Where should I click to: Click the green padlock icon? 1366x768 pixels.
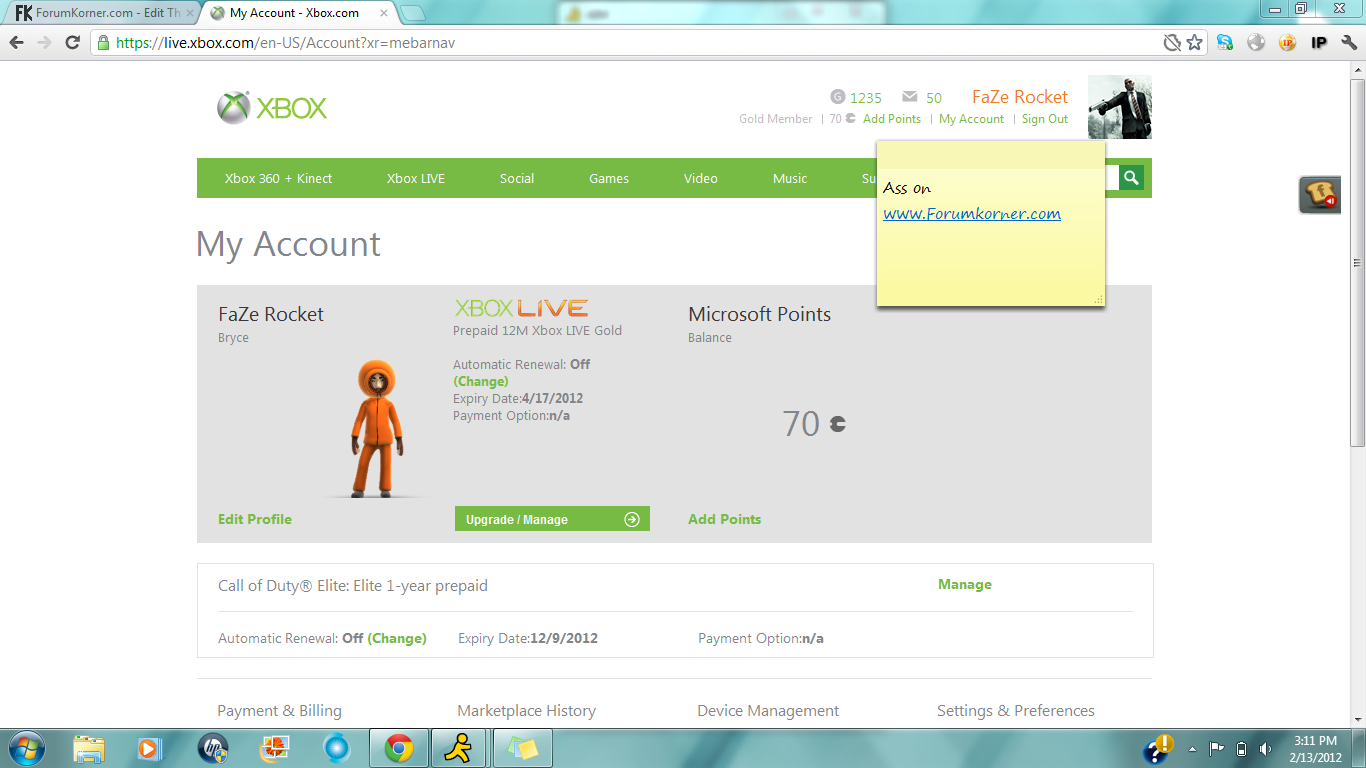pos(103,43)
